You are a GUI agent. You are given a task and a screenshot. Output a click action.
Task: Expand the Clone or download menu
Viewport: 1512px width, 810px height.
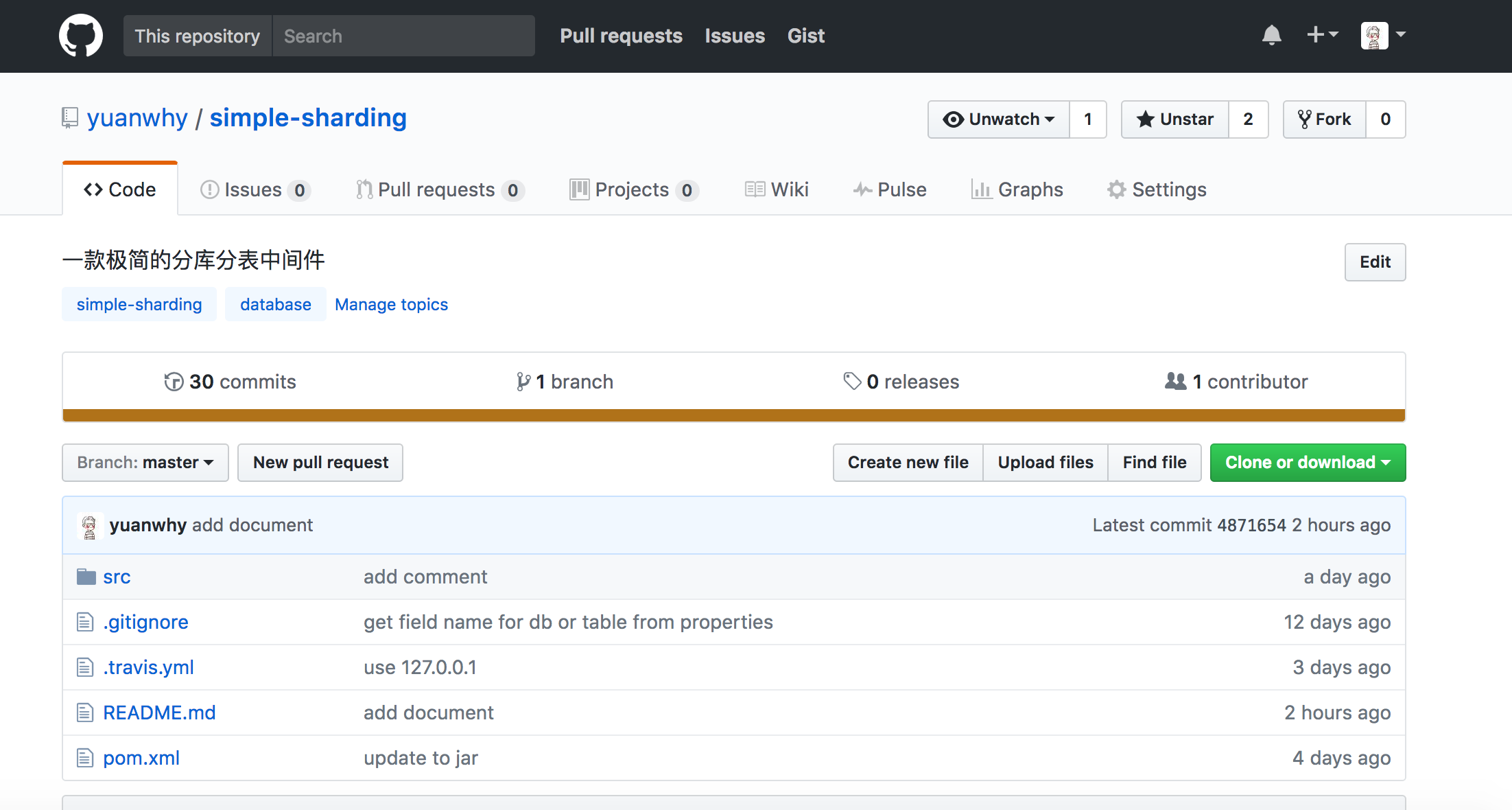pos(1308,463)
